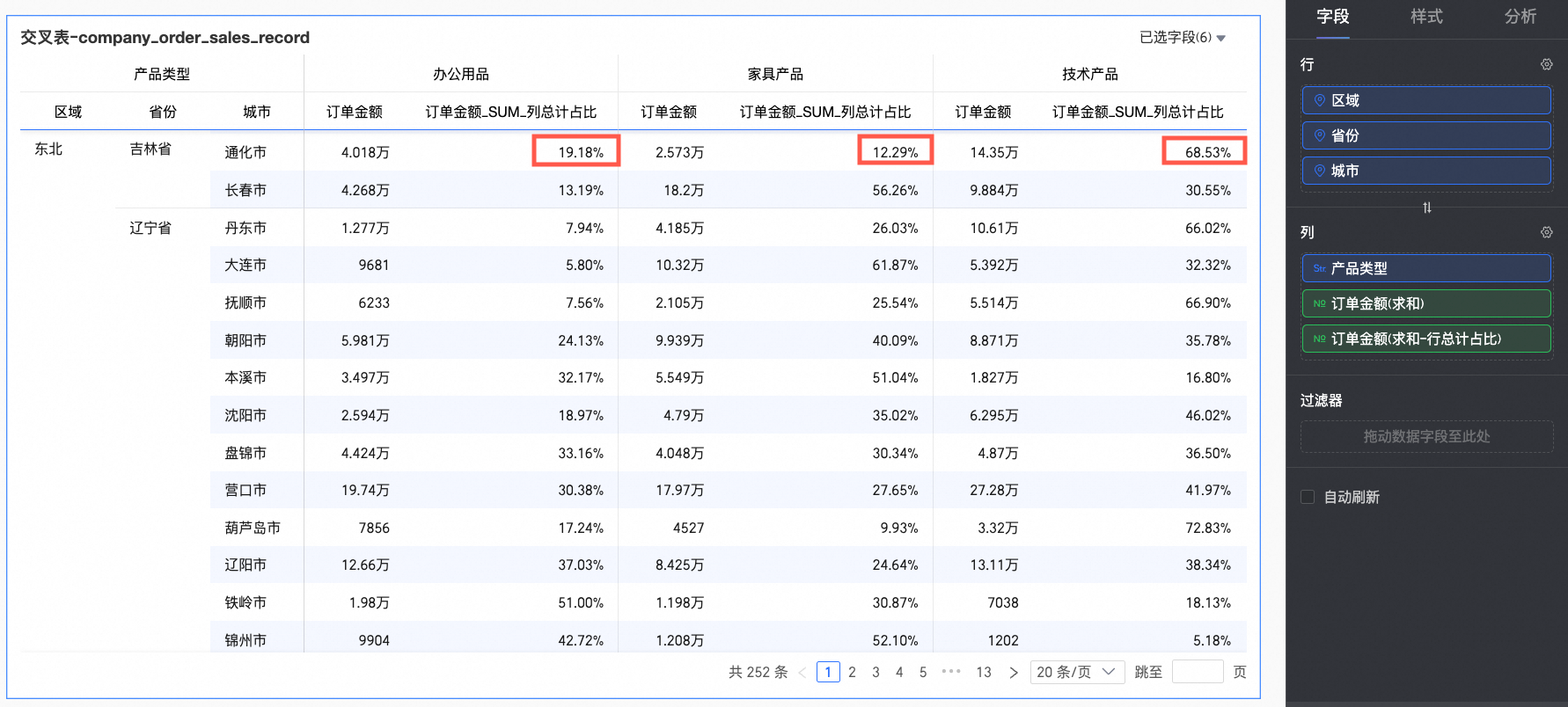Select the 订单金额(求和-行总计占比) field
Viewport: 1568px width, 707px height.
[x=1426, y=339]
